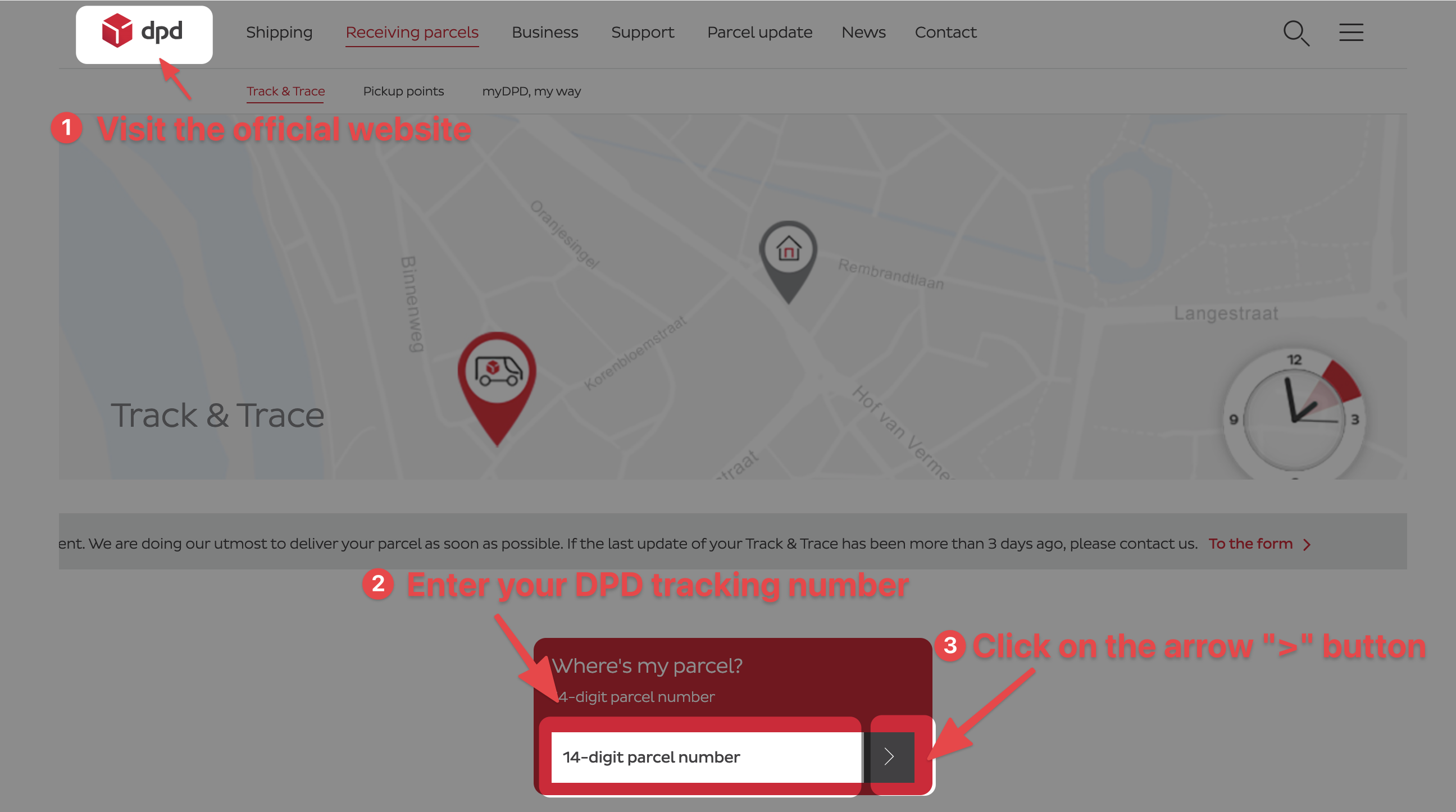Screen dimensions: 1456x812
Task: Follow the To the form link
Action: click(x=1250, y=544)
